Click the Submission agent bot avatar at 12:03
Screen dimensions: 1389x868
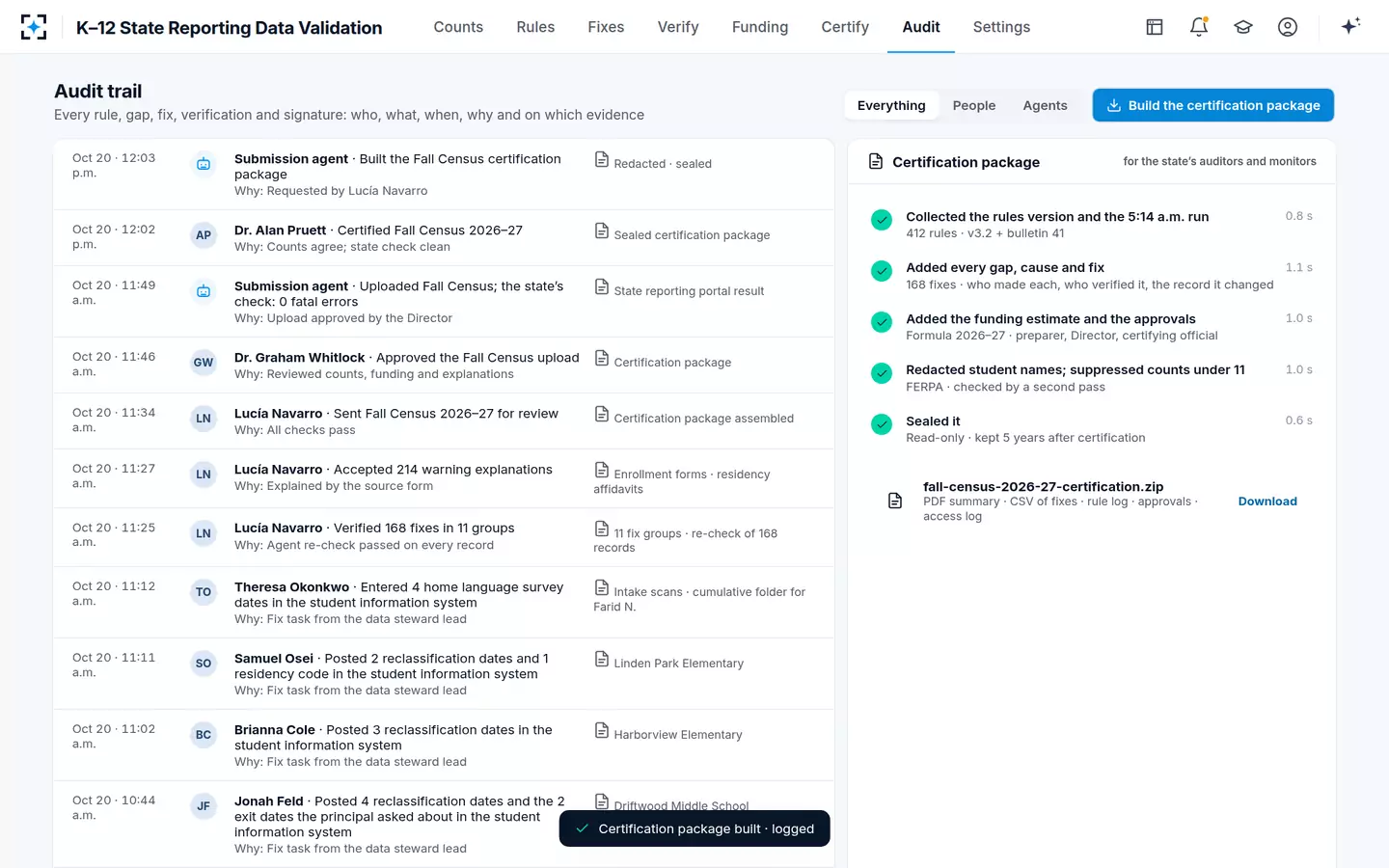click(x=204, y=164)
